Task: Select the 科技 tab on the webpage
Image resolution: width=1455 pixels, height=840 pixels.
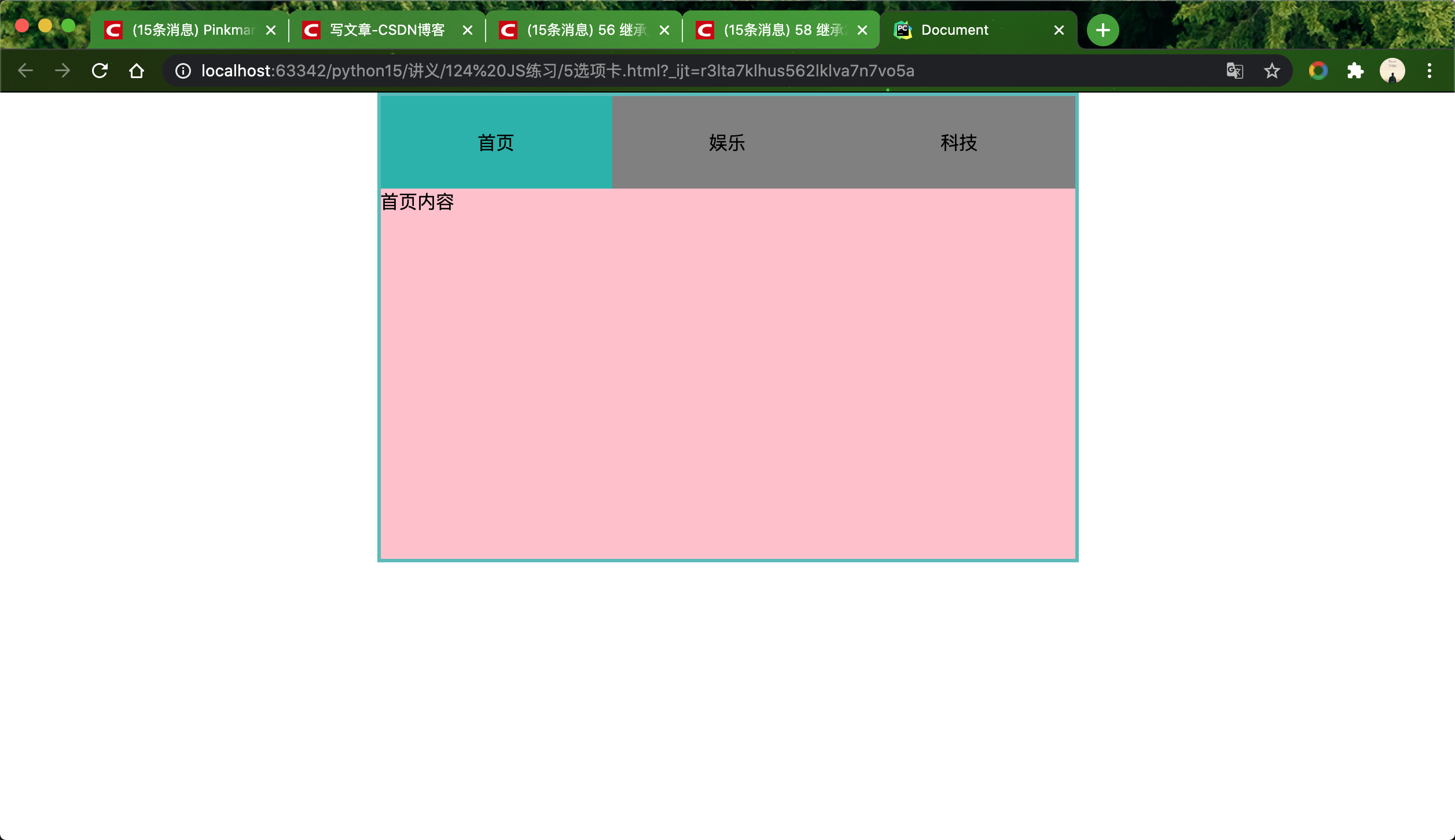Action: click(958, 142)
